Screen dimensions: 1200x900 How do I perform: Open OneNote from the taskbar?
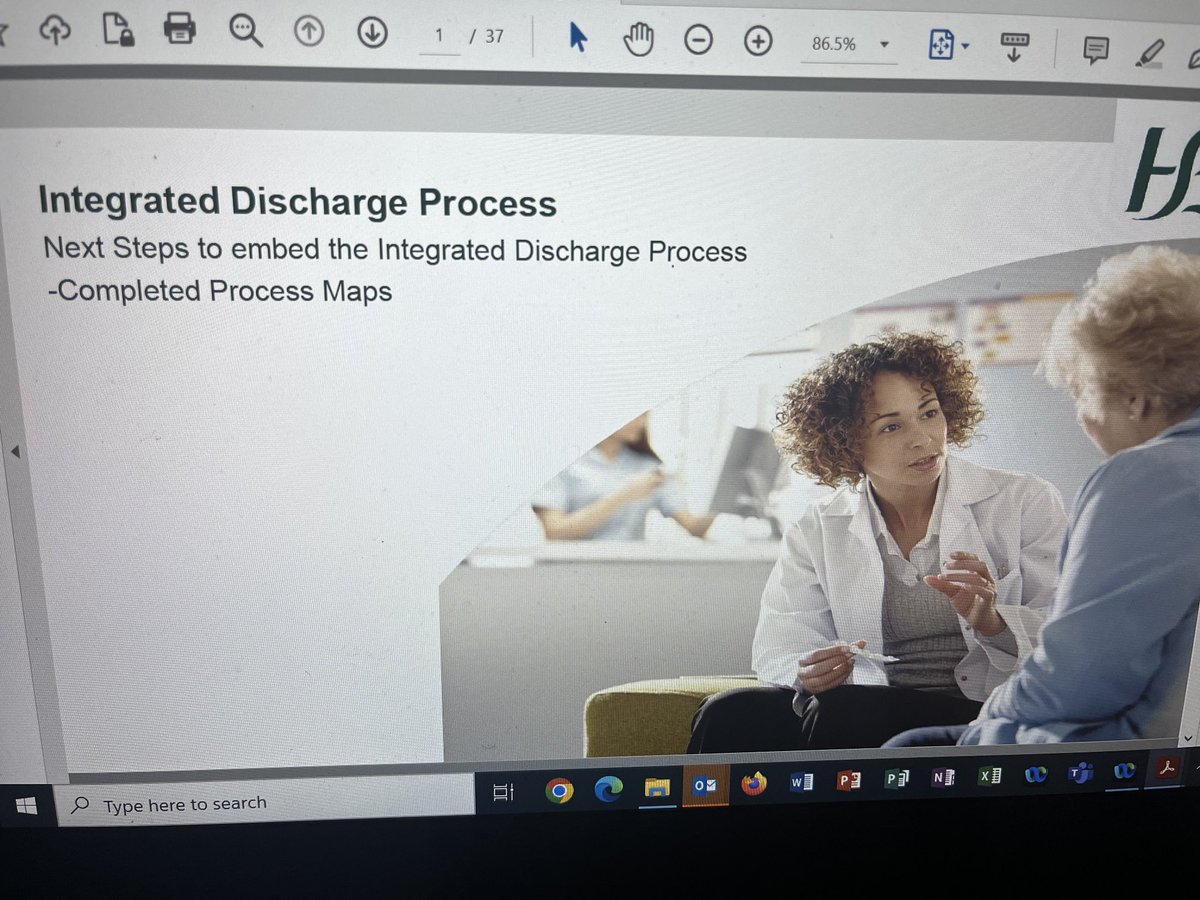tap(943, 777)
